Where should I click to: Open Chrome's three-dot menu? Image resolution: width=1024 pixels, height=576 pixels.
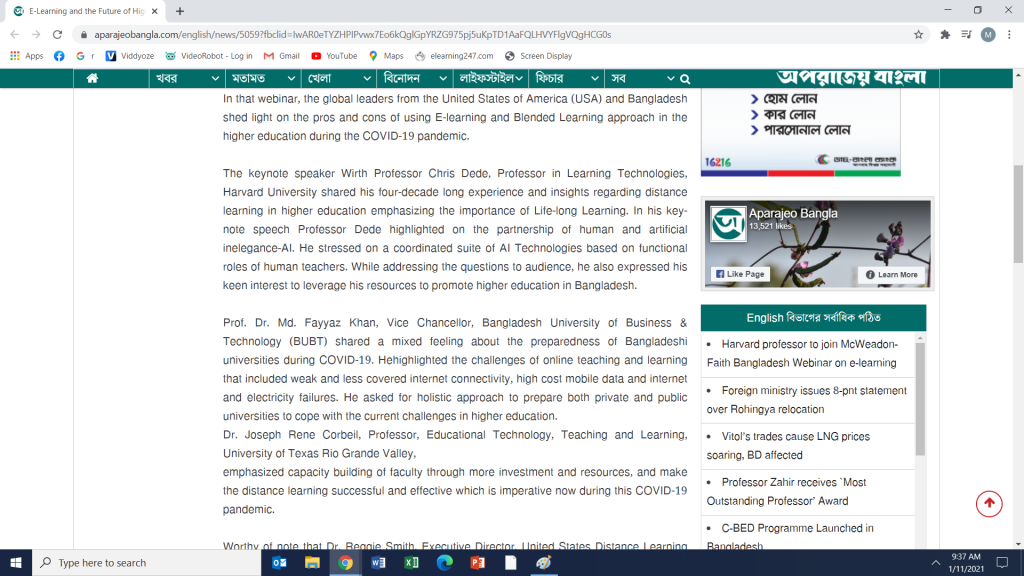click(1009, 35)
